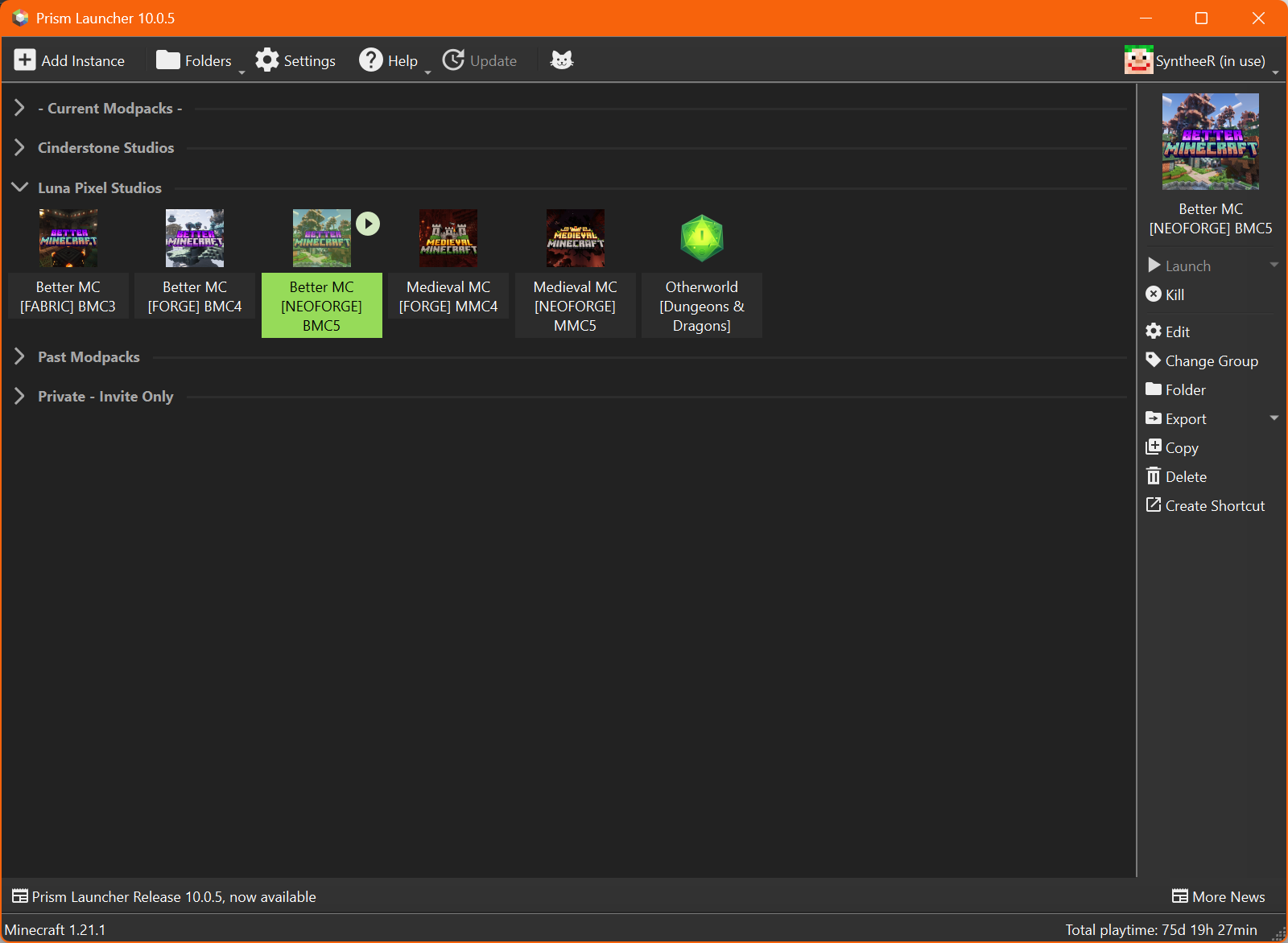Click the Change Group tag icon

1154,360
